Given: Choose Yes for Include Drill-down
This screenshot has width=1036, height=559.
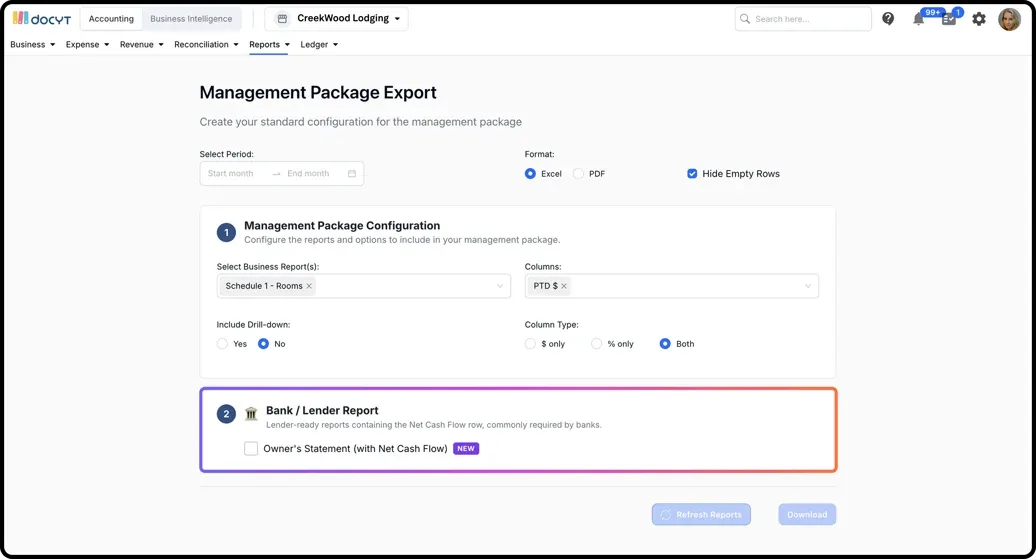Looking at the screenshot, I should 222,344.
